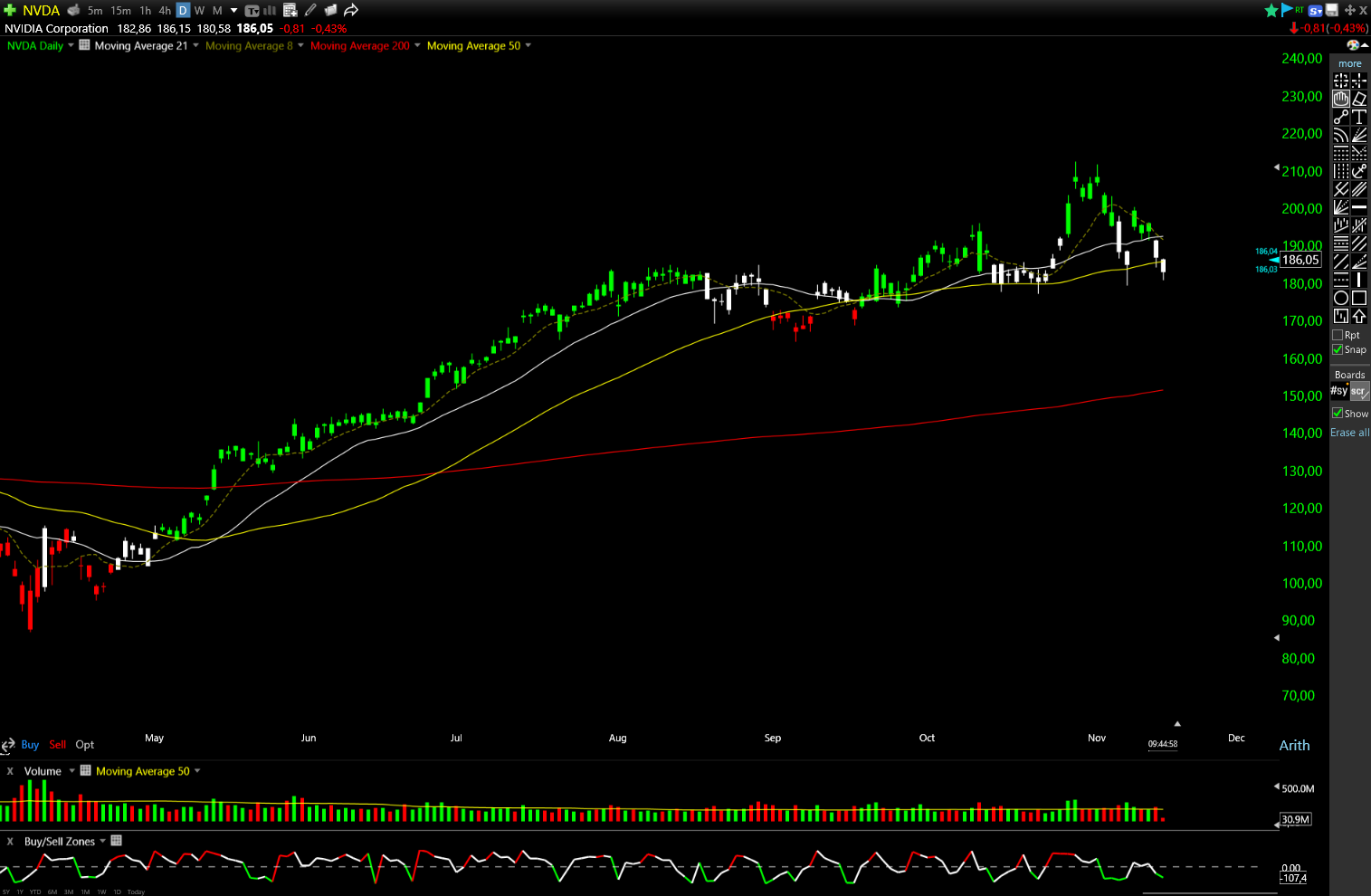Click the blue flag icon
Screen dimensions: 1371x896
pyautogui.click(x=1287, y=10)
